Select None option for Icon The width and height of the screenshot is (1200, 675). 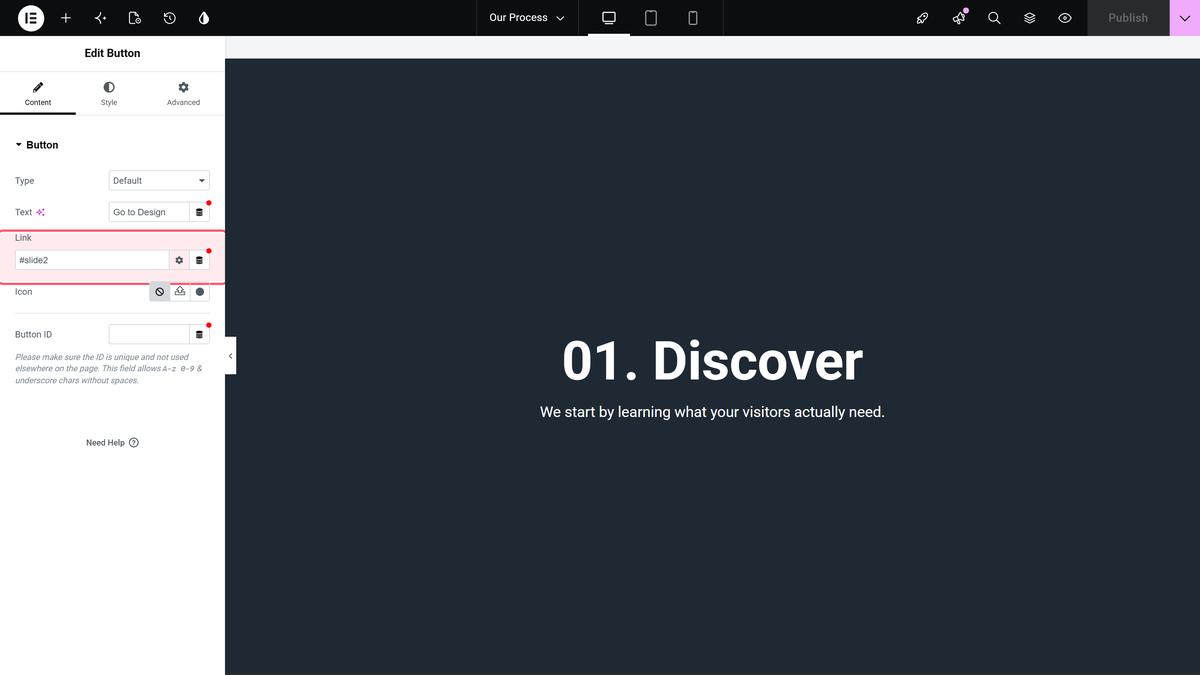160,292
